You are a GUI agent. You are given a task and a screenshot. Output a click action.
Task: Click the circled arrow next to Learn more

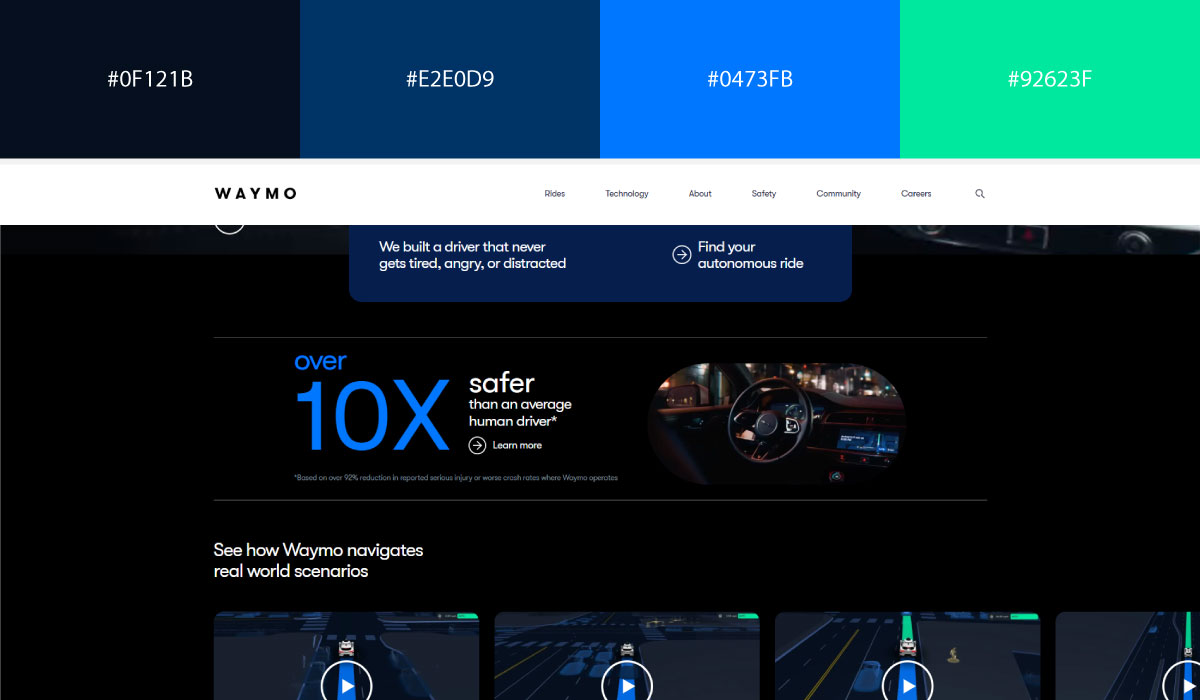(x=477, y=446)
